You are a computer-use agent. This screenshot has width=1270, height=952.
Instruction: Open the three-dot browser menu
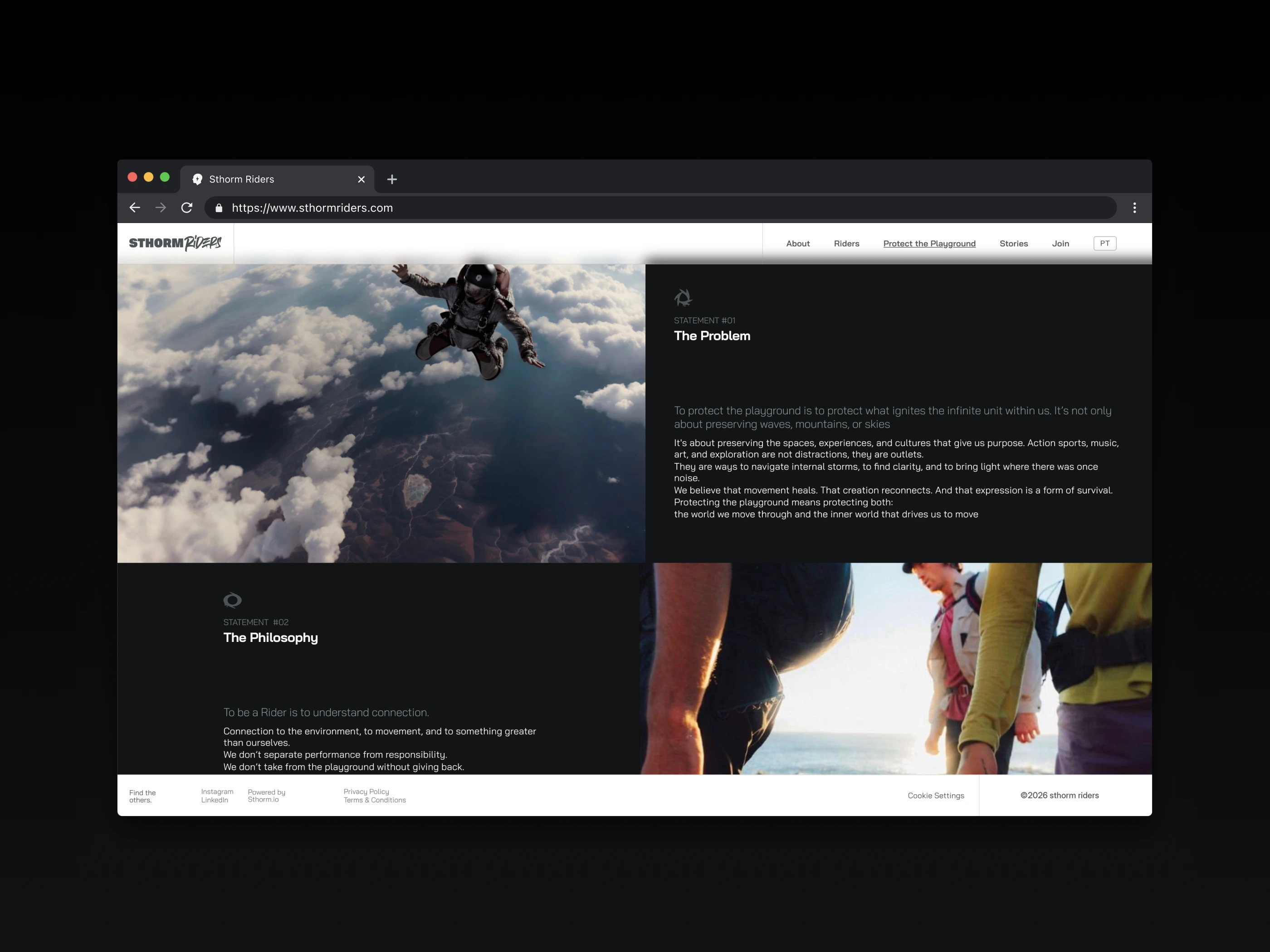coord(1134,208)
